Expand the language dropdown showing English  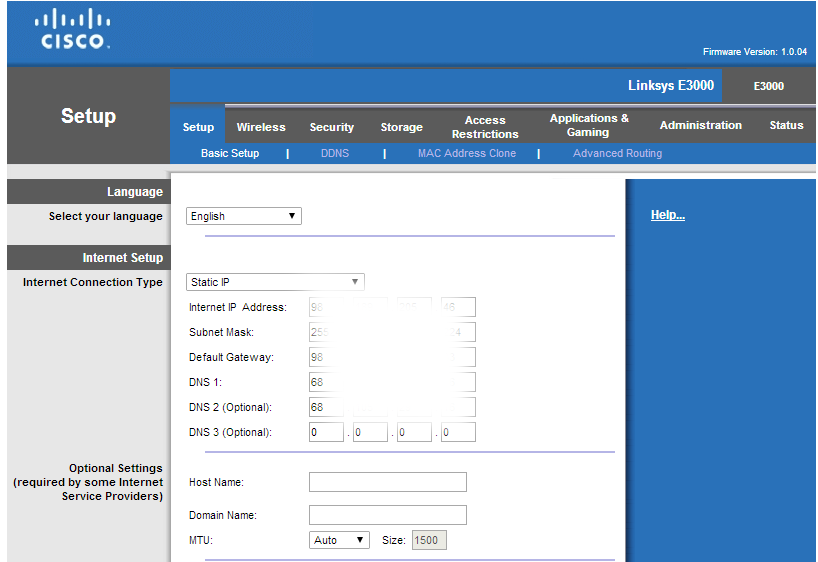[244, 216]
